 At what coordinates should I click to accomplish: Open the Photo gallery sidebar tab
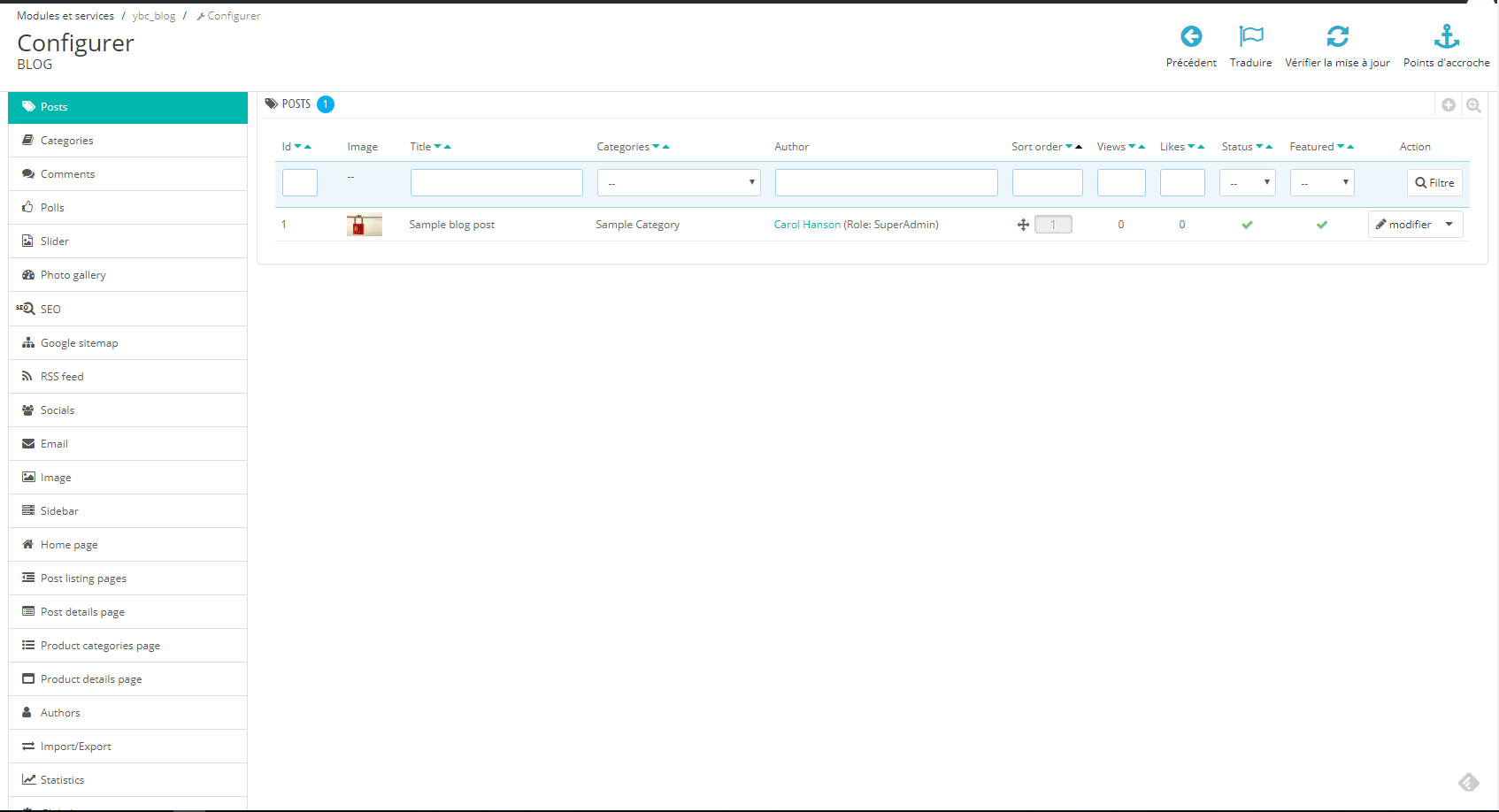pos(127,275)
